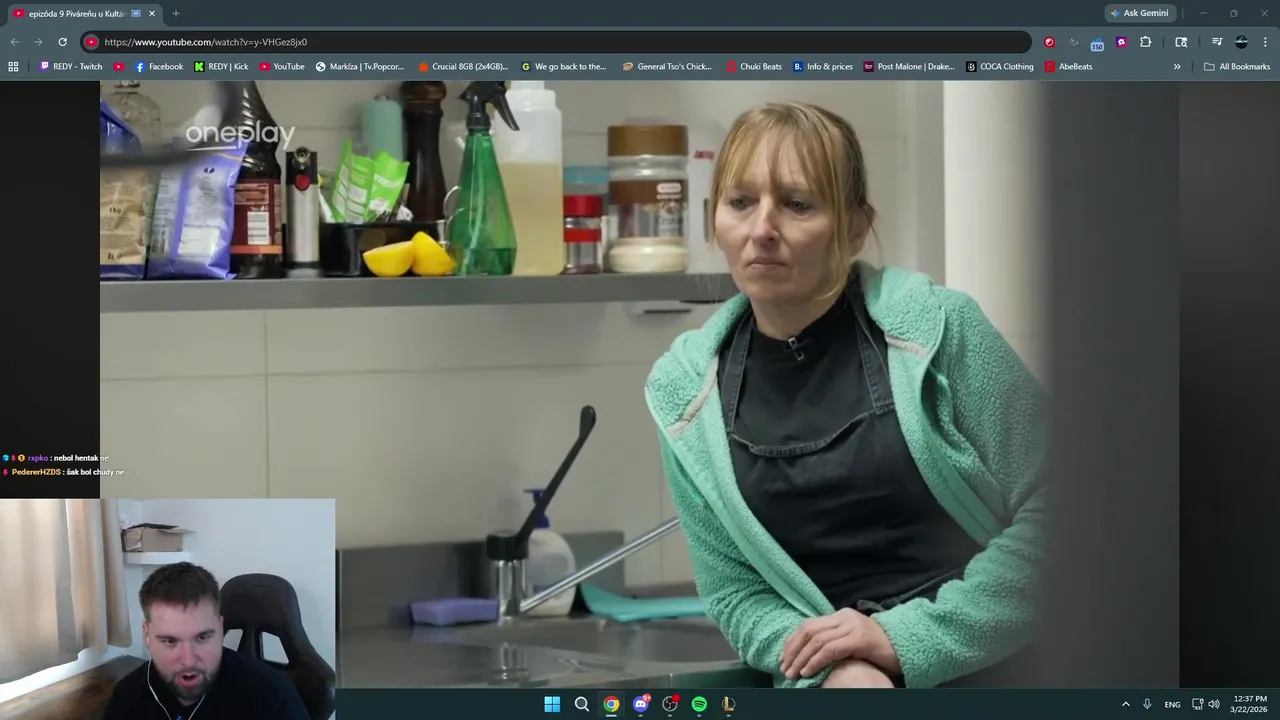Reload the YouTube page
Viewport: 1280px width, 720px height.
click(x=62, y=42)
